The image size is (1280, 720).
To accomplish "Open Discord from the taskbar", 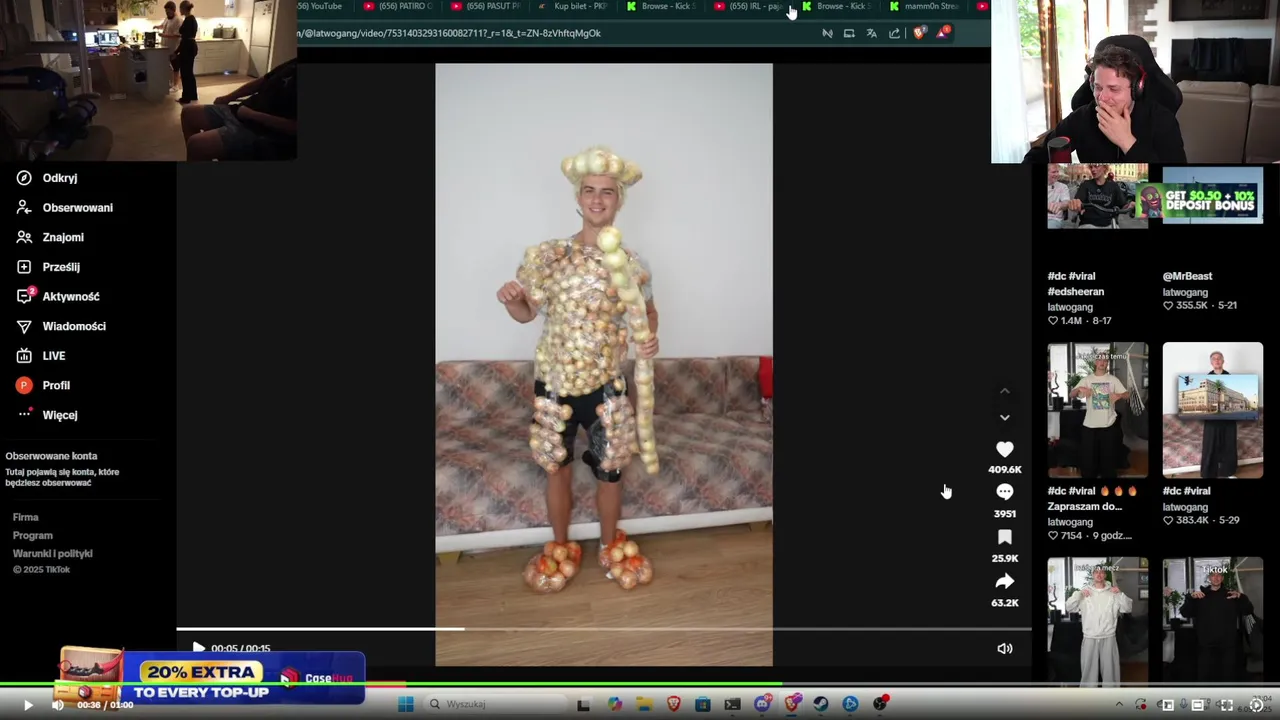I will (x=762, y=704).
